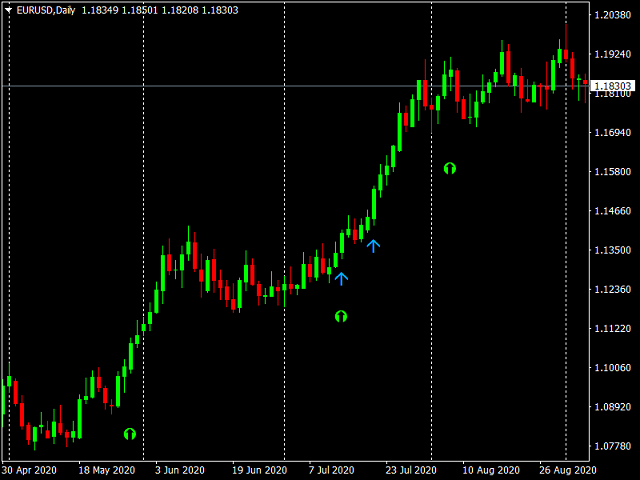Image resolution: width=640 pixels, height=480 pixels.
Task: Click the 10 Aug 2020 date label
Action: (x=491, y=470)
